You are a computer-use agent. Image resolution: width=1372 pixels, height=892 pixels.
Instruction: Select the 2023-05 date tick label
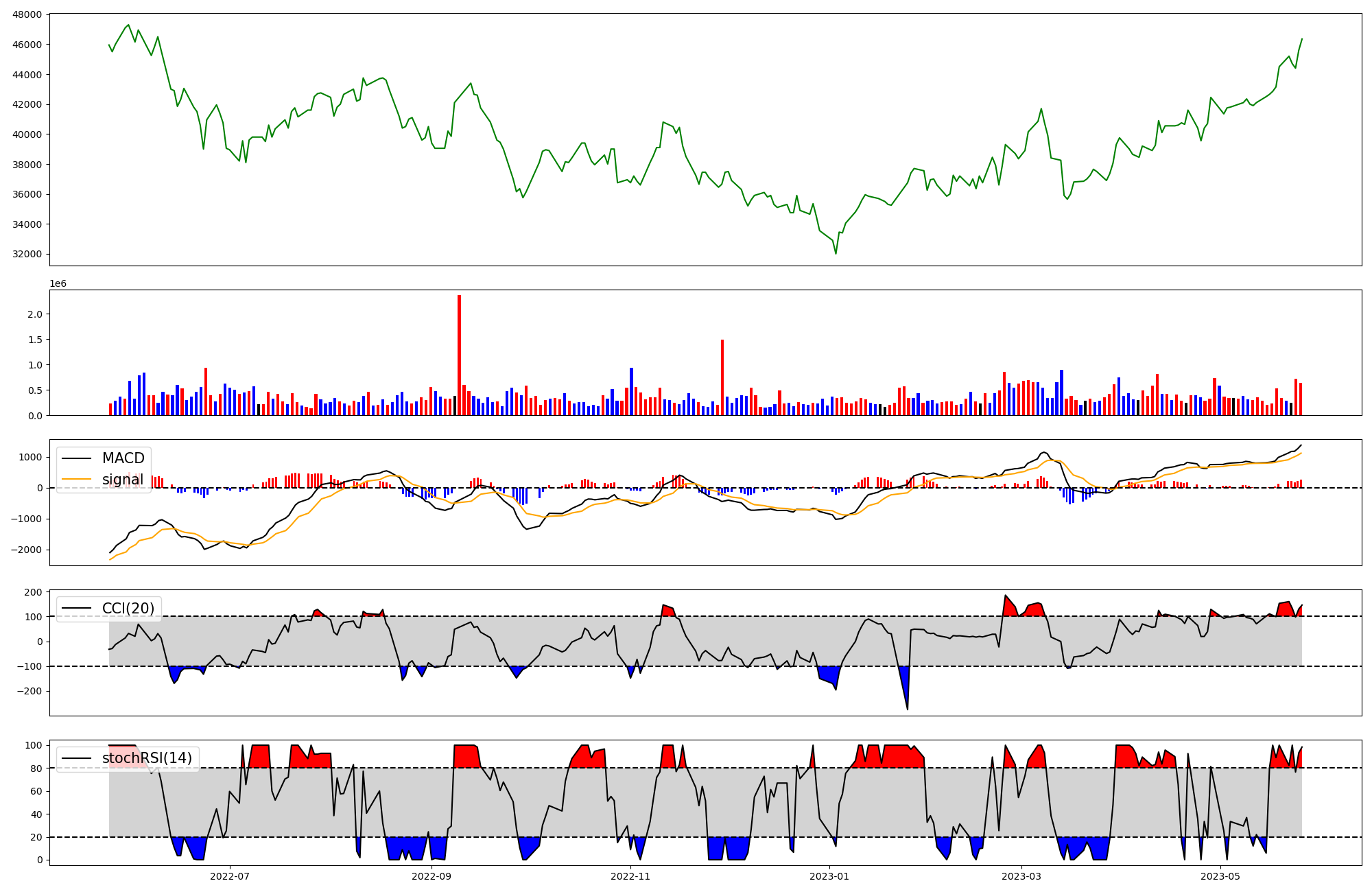point(1221,876)
